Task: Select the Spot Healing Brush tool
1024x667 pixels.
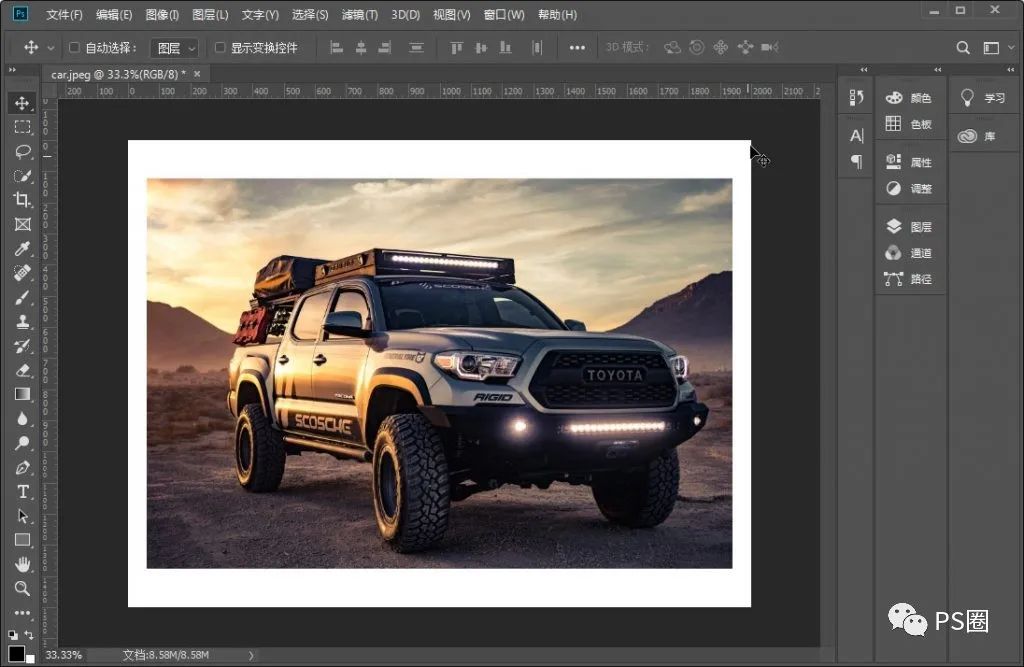Action: tap(22, 272)
